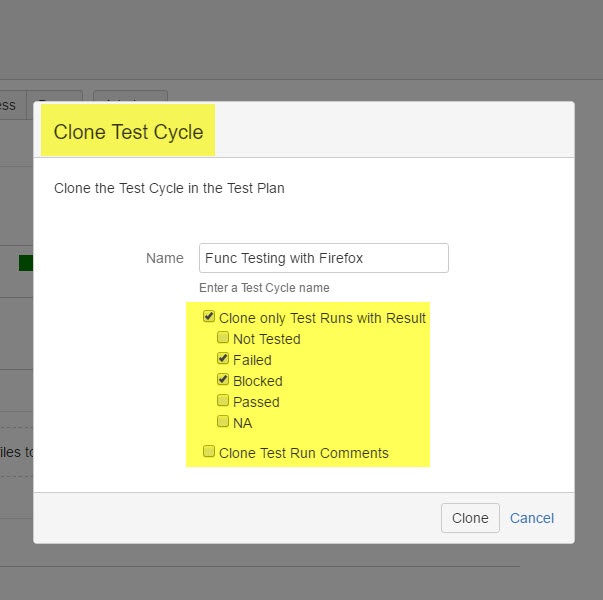
Task: Click the 'Clone Test Cycle' dialog title
Action: [128, 132]
